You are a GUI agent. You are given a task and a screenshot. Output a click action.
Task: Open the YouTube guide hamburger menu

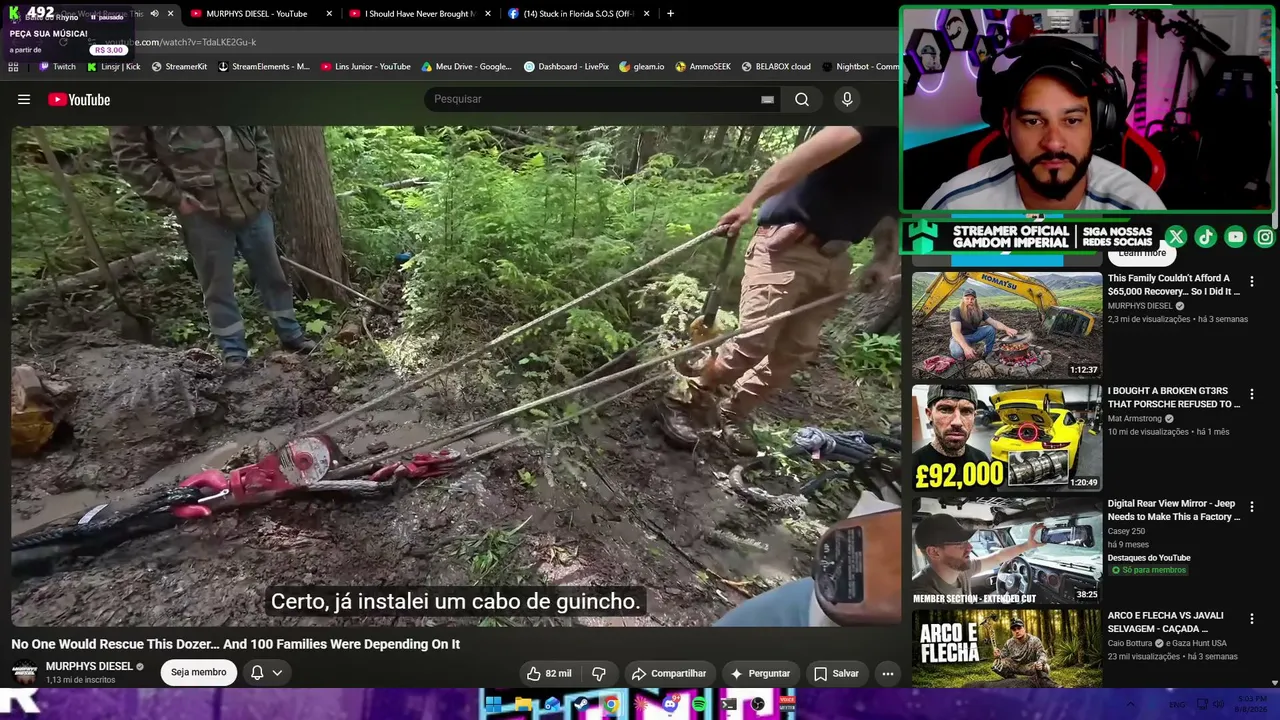pos(24,99)
